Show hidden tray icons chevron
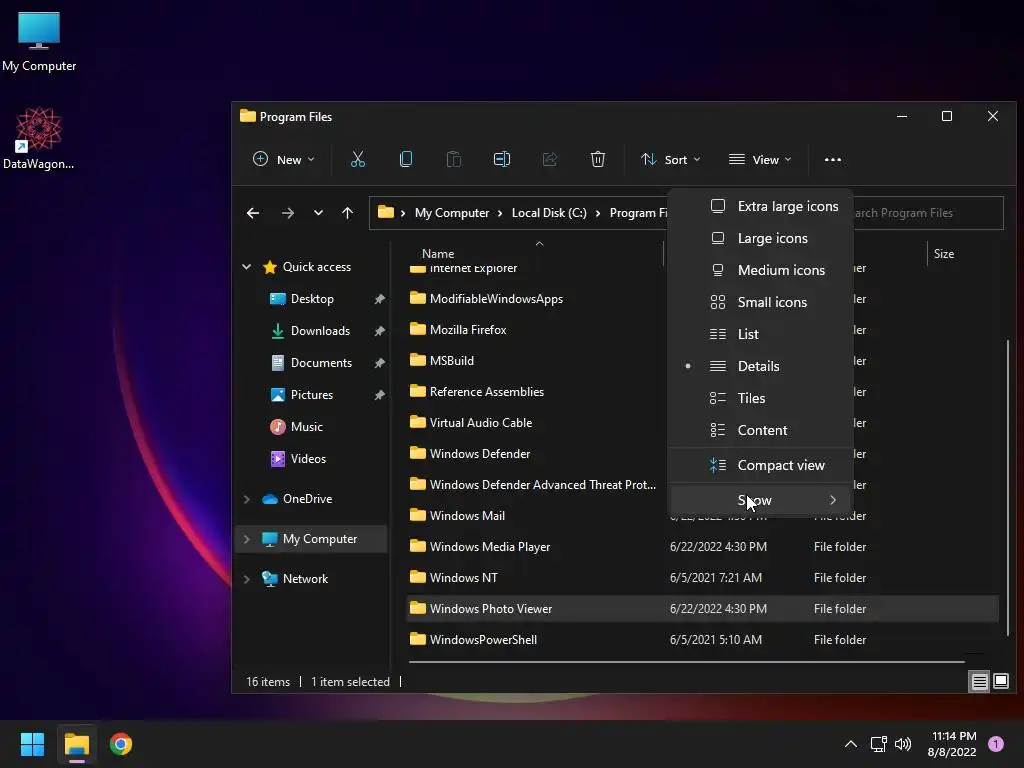1024x768 pixels. pos(851,744)
